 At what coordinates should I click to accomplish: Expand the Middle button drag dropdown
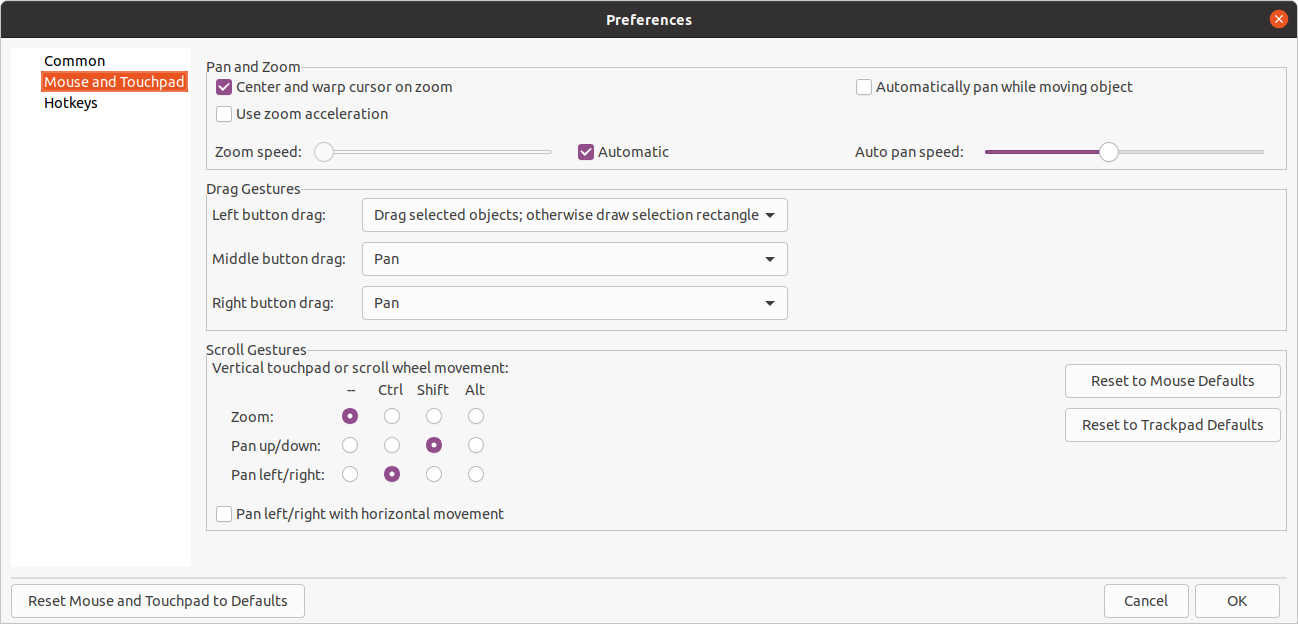tap(574, 259)
